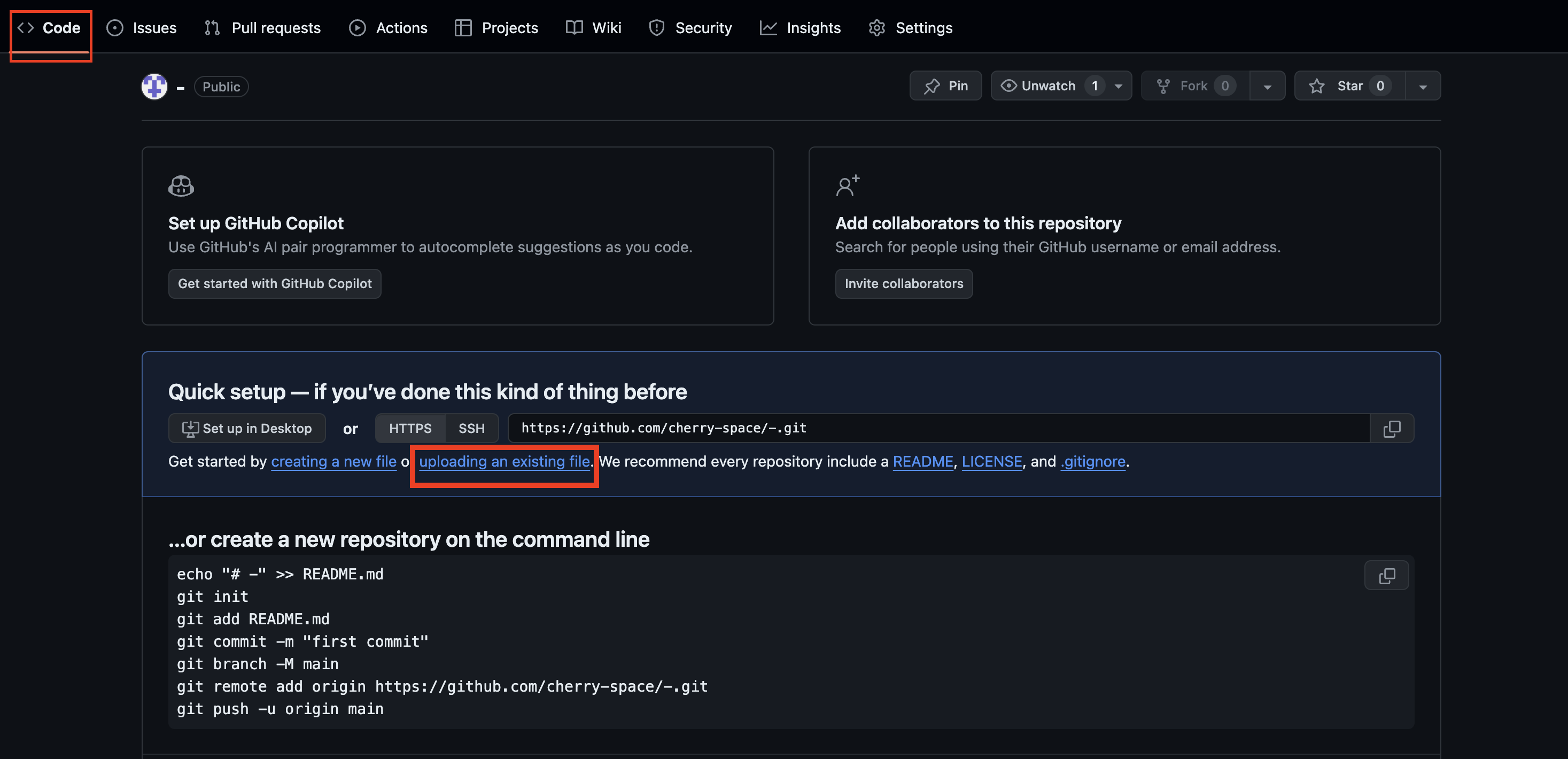Click the add collaborator person icon
The width and height of the screenshot is (1568, 759).
(x=847, y=185)
